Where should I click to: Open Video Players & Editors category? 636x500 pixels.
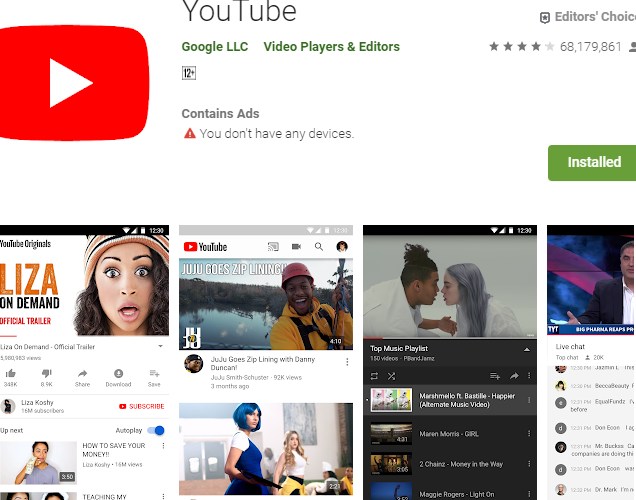(331, 47)
